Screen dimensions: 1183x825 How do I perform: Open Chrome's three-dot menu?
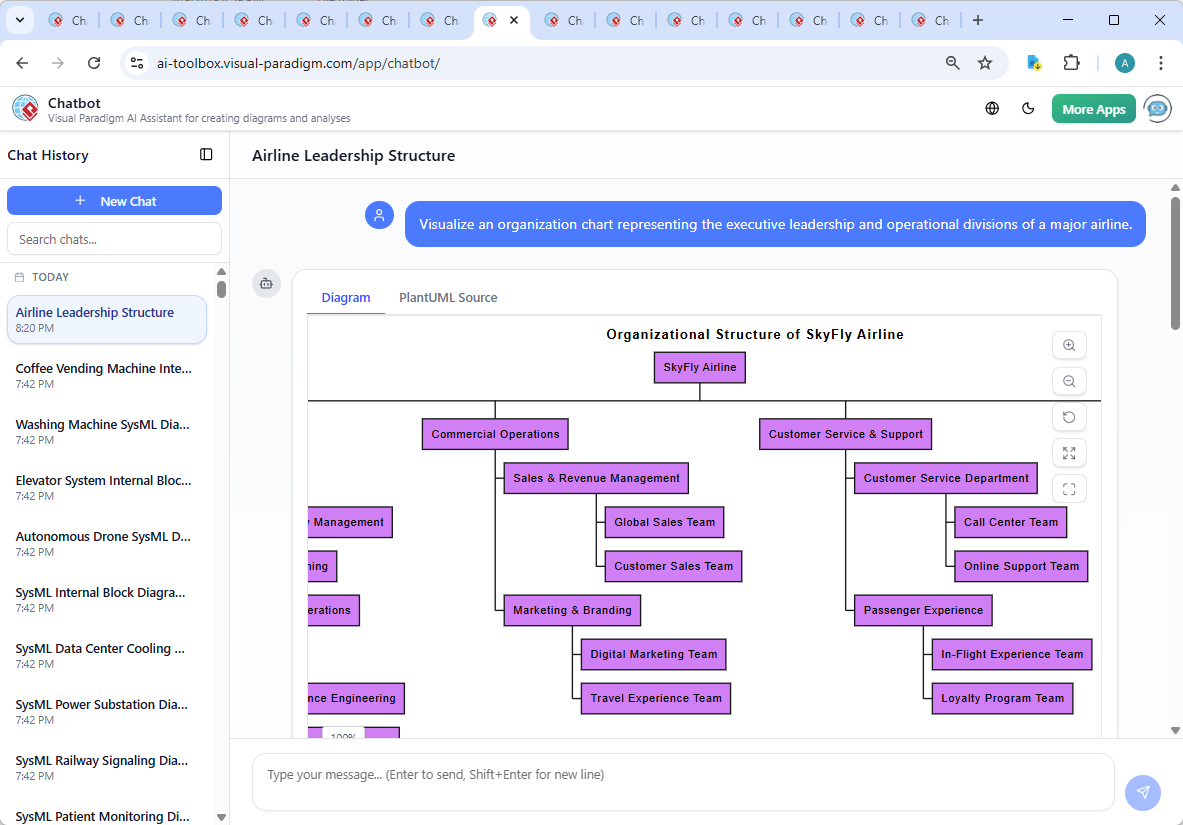tap(1160, 62)
